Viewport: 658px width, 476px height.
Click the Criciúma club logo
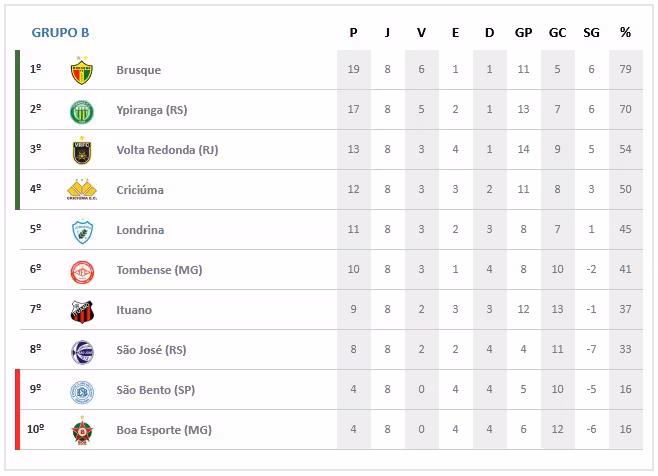coord(81,190)
